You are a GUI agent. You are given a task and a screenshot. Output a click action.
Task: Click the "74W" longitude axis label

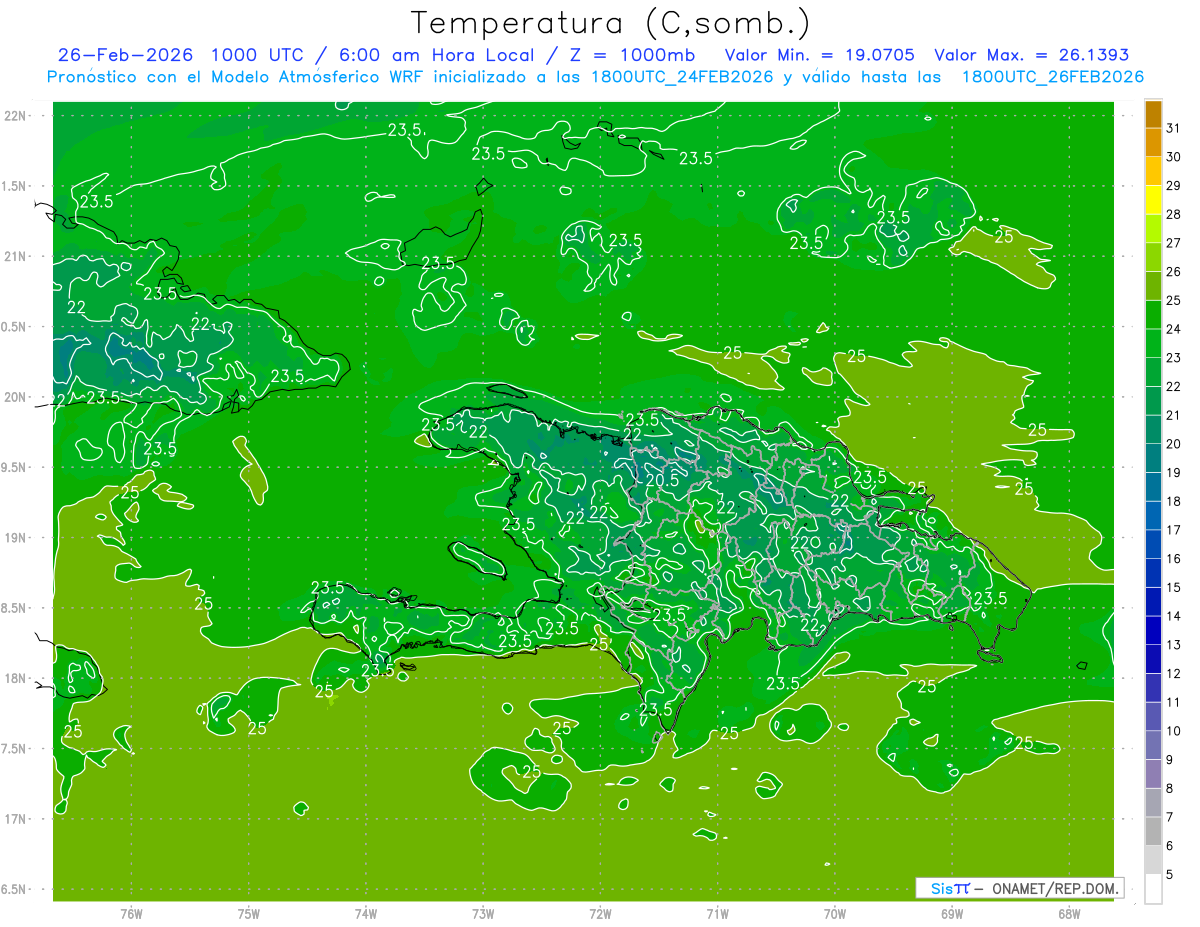pos(365,914)
